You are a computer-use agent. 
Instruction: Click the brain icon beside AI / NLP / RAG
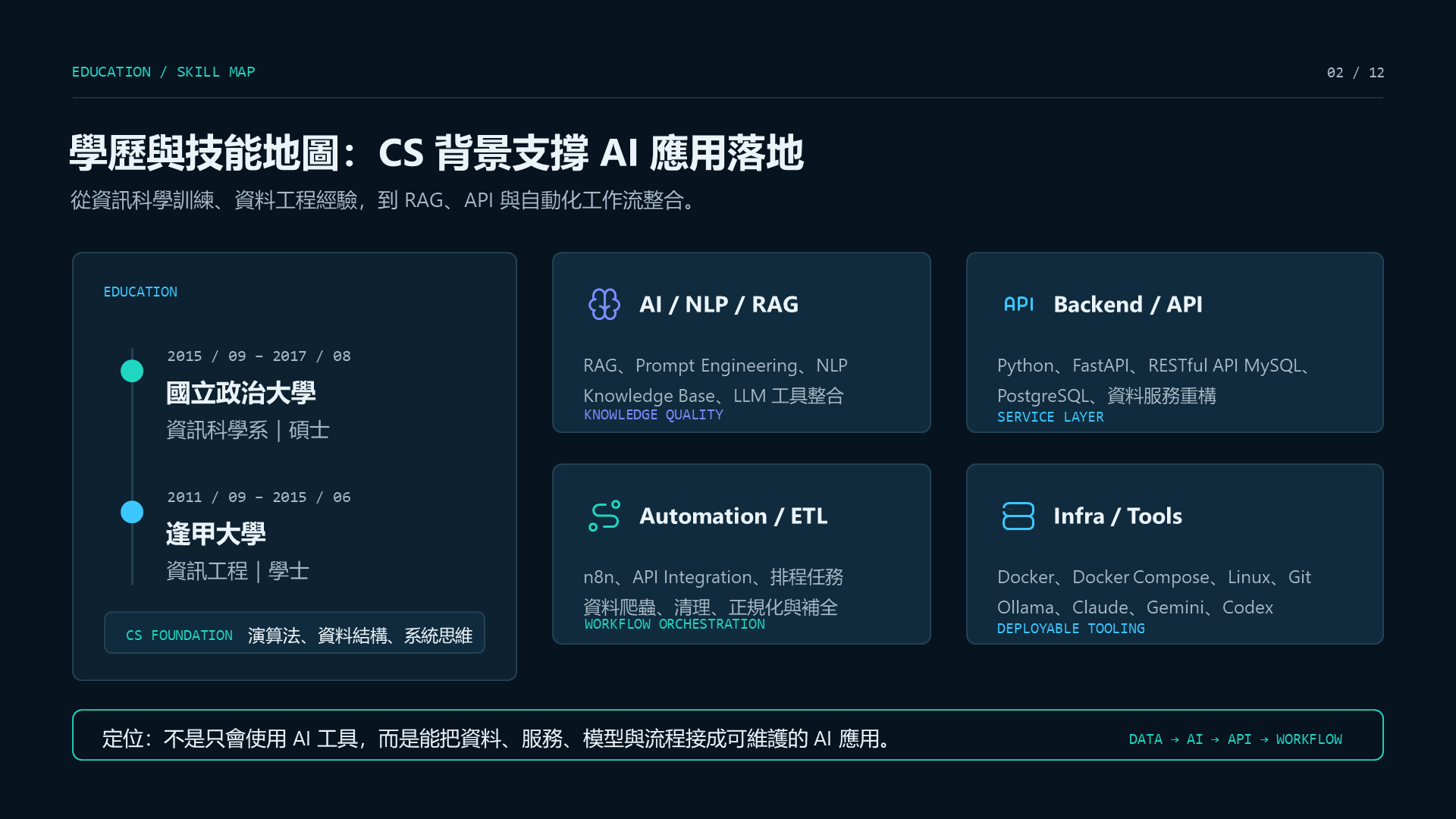coord(604,304)
